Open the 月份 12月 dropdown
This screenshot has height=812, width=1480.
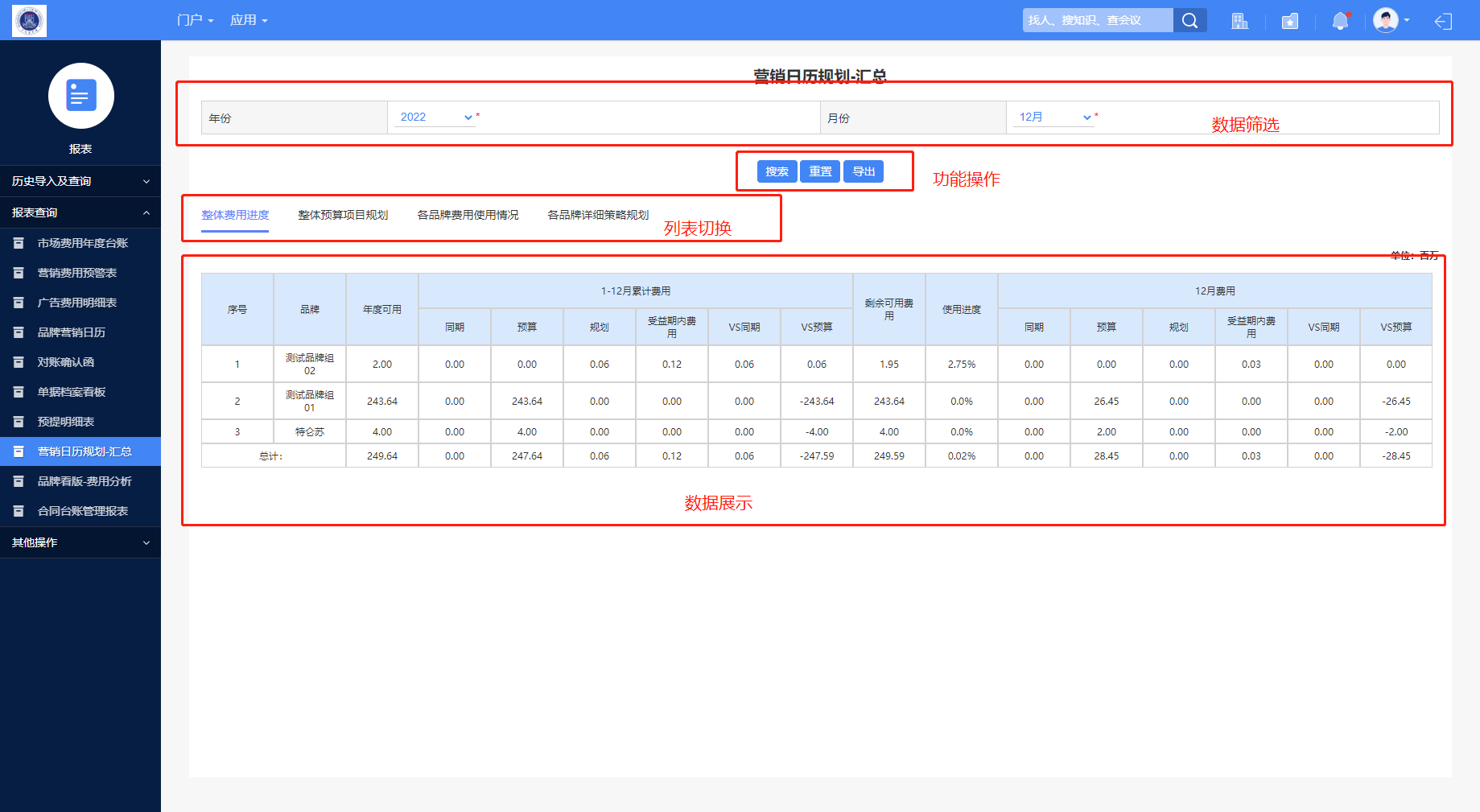coord(1054,117)
